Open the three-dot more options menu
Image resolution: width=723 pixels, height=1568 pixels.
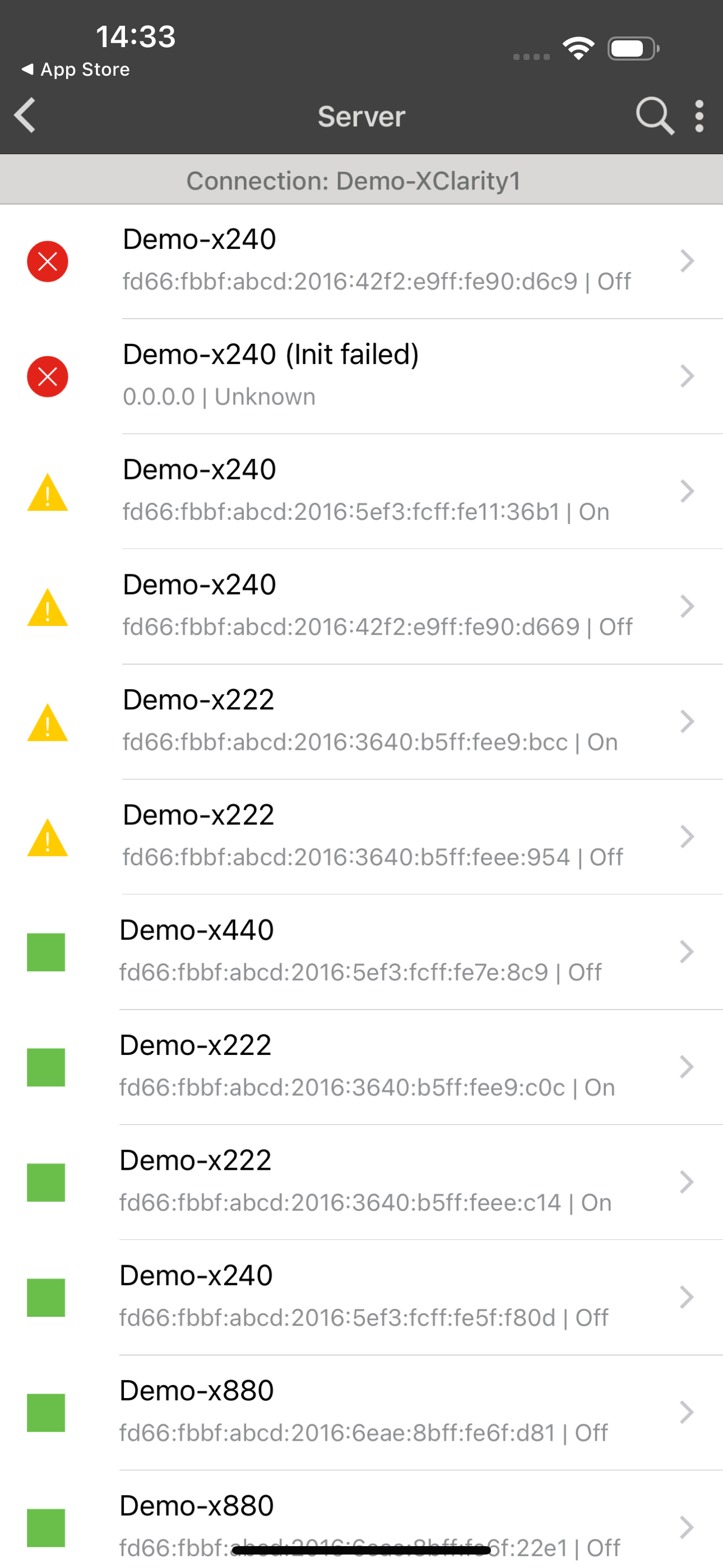699,116
